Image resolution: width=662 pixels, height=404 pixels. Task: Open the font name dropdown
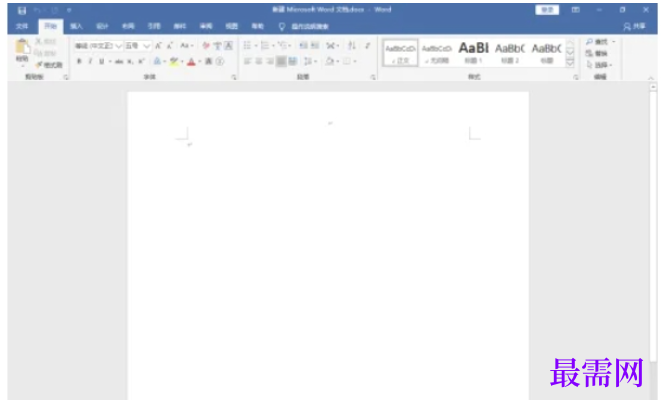point(119,46)
